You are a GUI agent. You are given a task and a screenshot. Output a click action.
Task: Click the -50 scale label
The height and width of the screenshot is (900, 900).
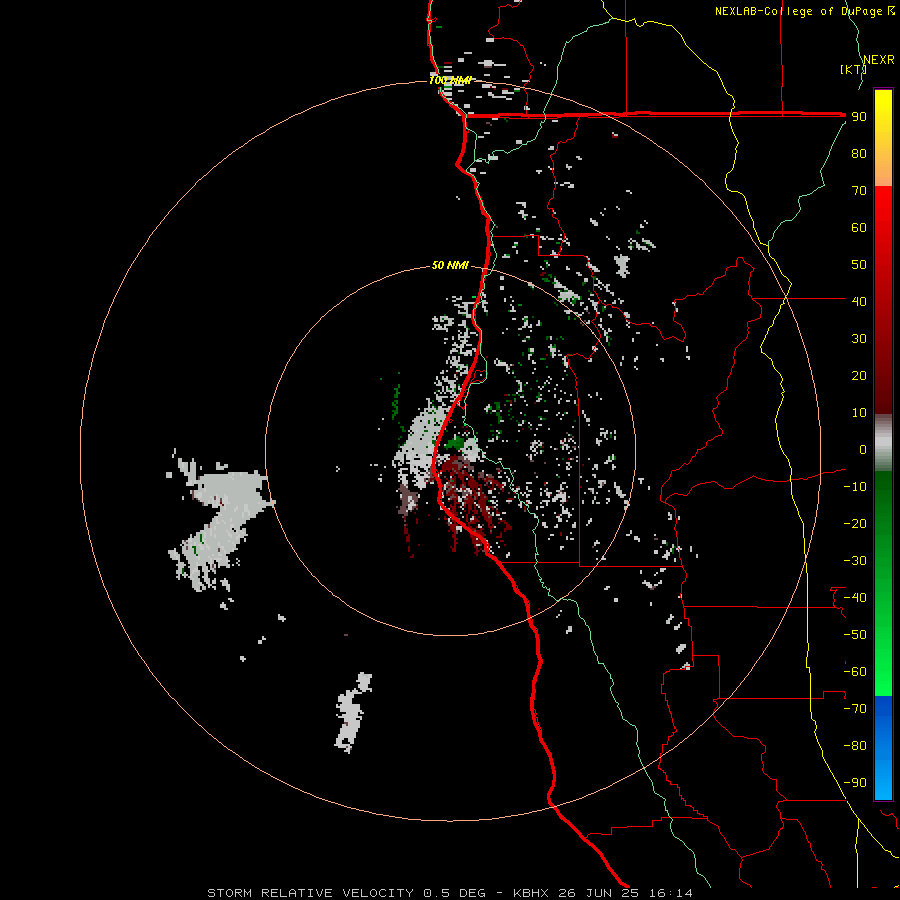coord(855,635)
